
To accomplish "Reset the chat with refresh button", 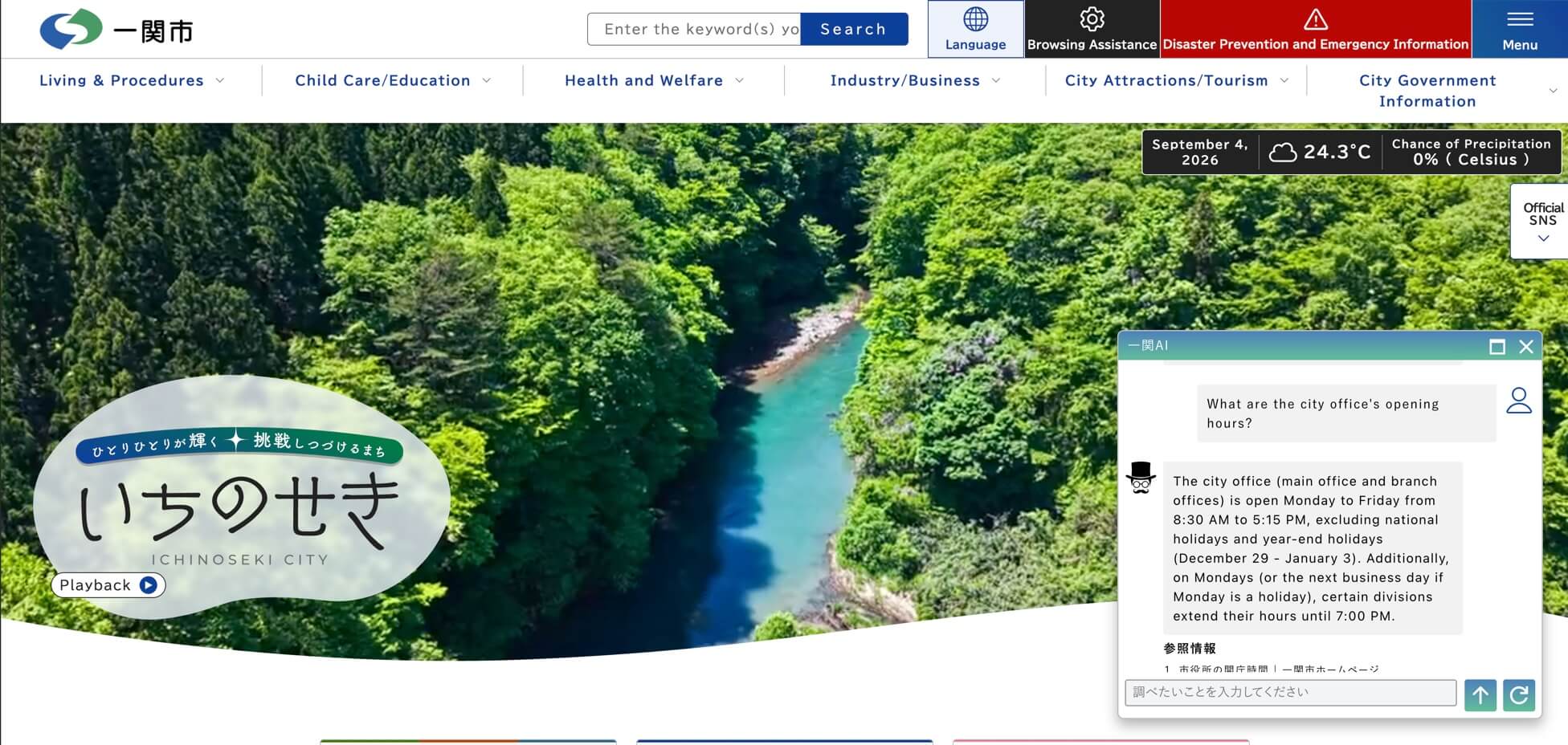I will 1519,695.
